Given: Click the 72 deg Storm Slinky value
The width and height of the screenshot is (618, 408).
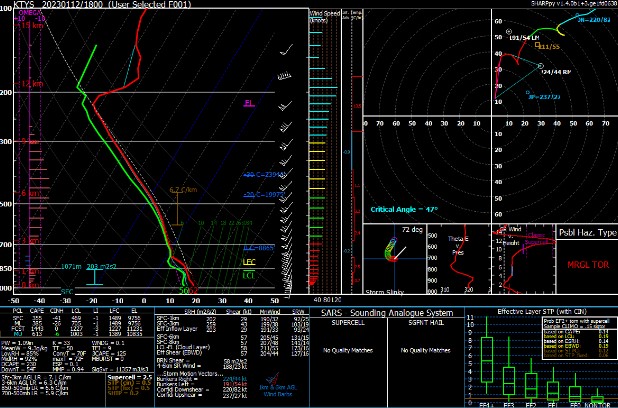Looking at the screenshot, I should click(411, 229).
